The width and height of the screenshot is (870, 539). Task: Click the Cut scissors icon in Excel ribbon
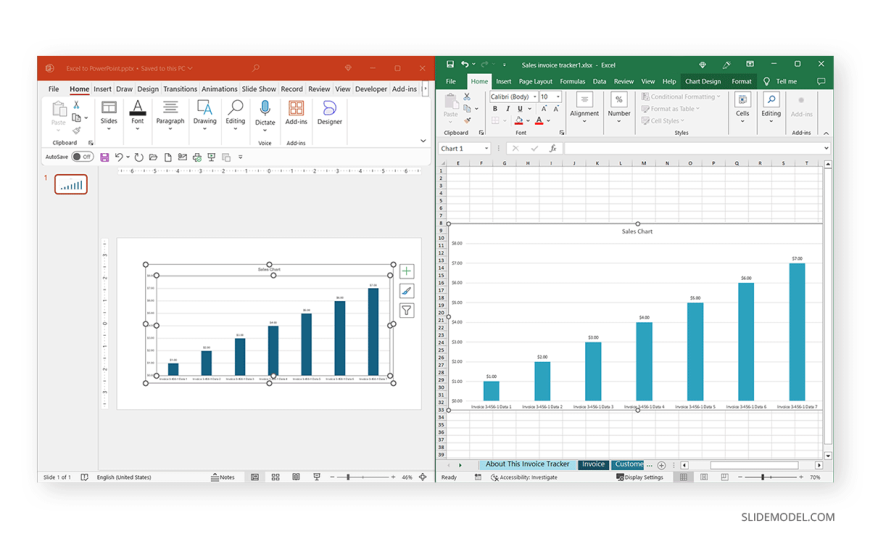467,97
